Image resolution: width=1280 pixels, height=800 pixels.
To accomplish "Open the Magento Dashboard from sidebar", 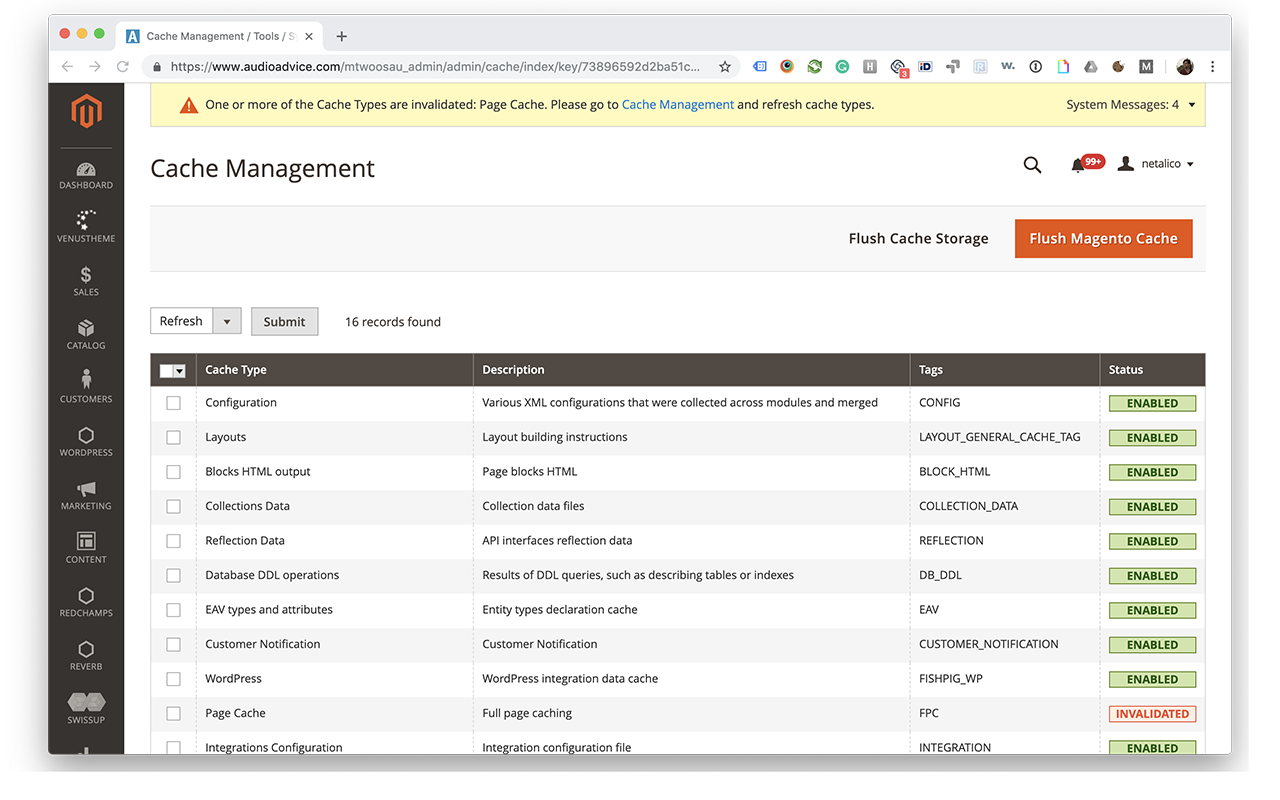I will tap(85, 172).
